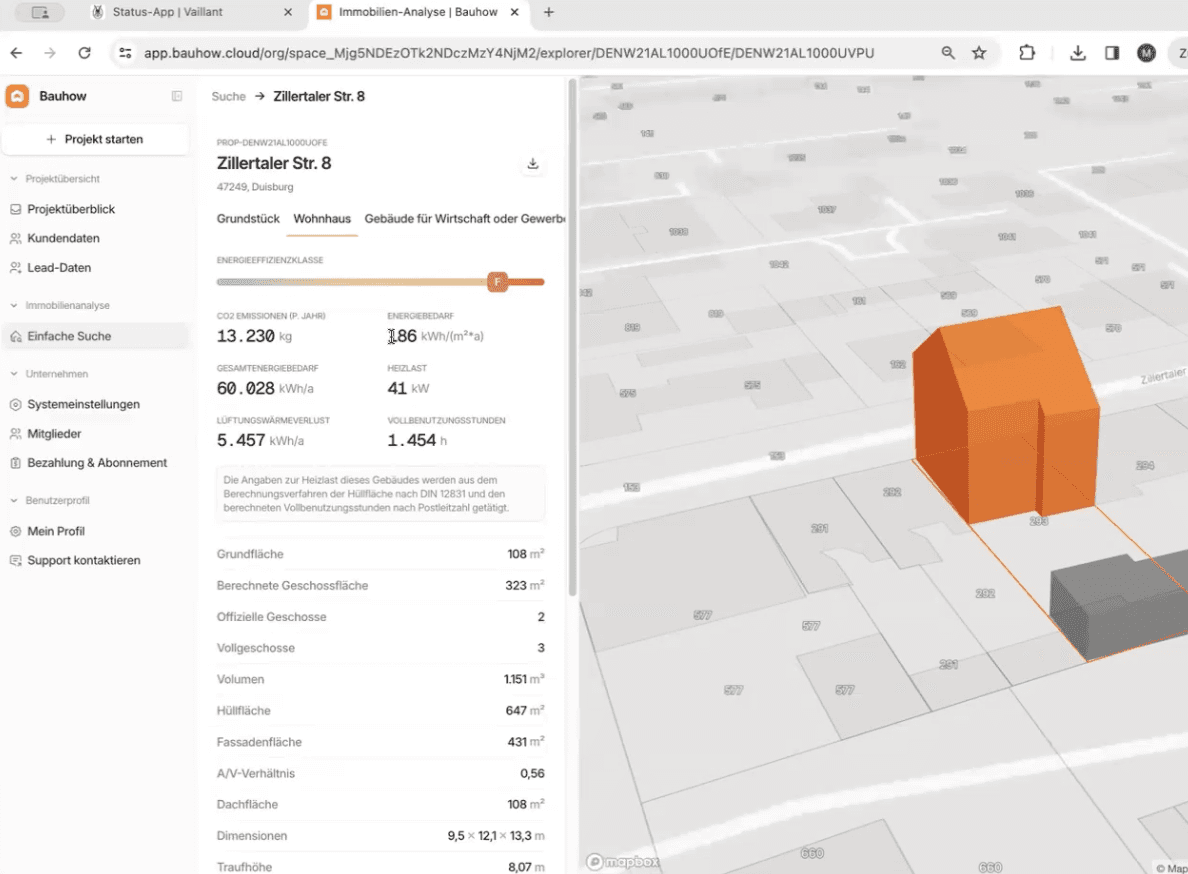Click Gesamtenergiebedarf value 60.028 kWh/a

point(264,389)
